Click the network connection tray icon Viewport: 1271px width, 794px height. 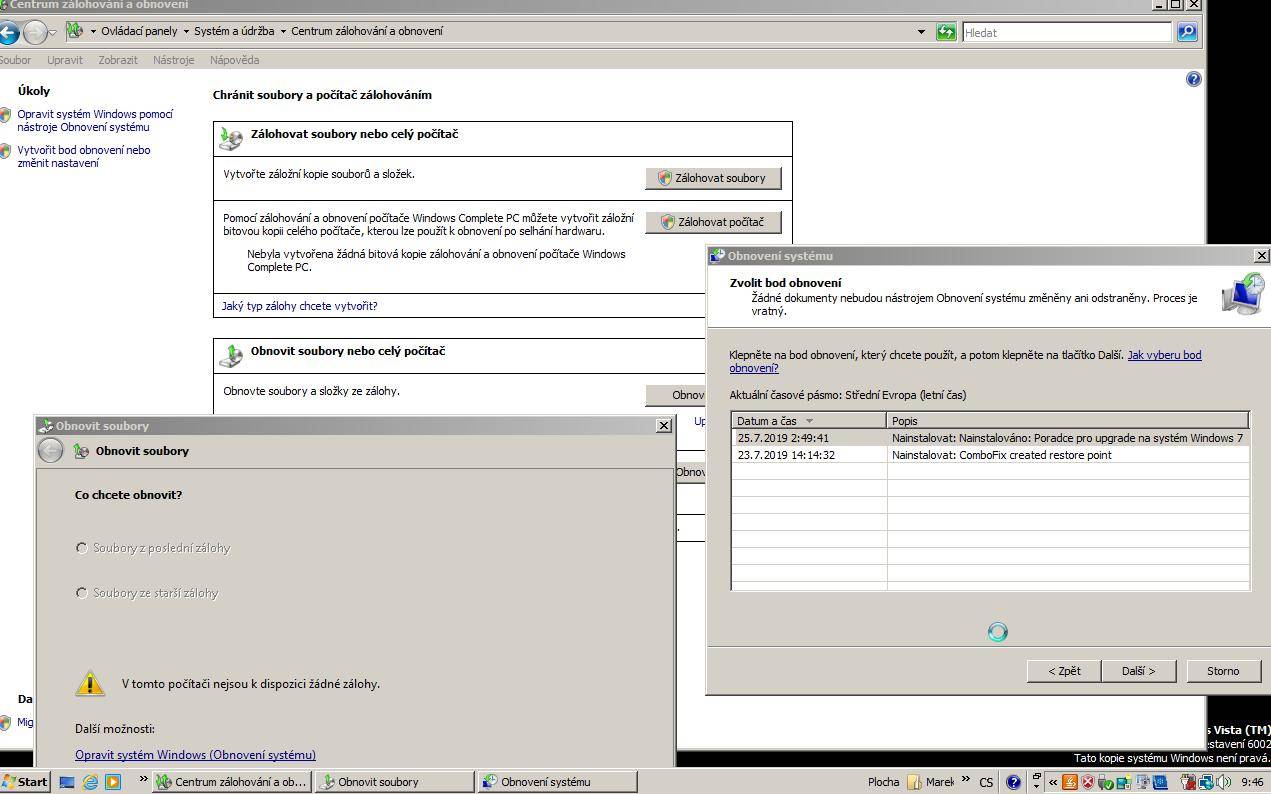click(x=1206, y=782)
